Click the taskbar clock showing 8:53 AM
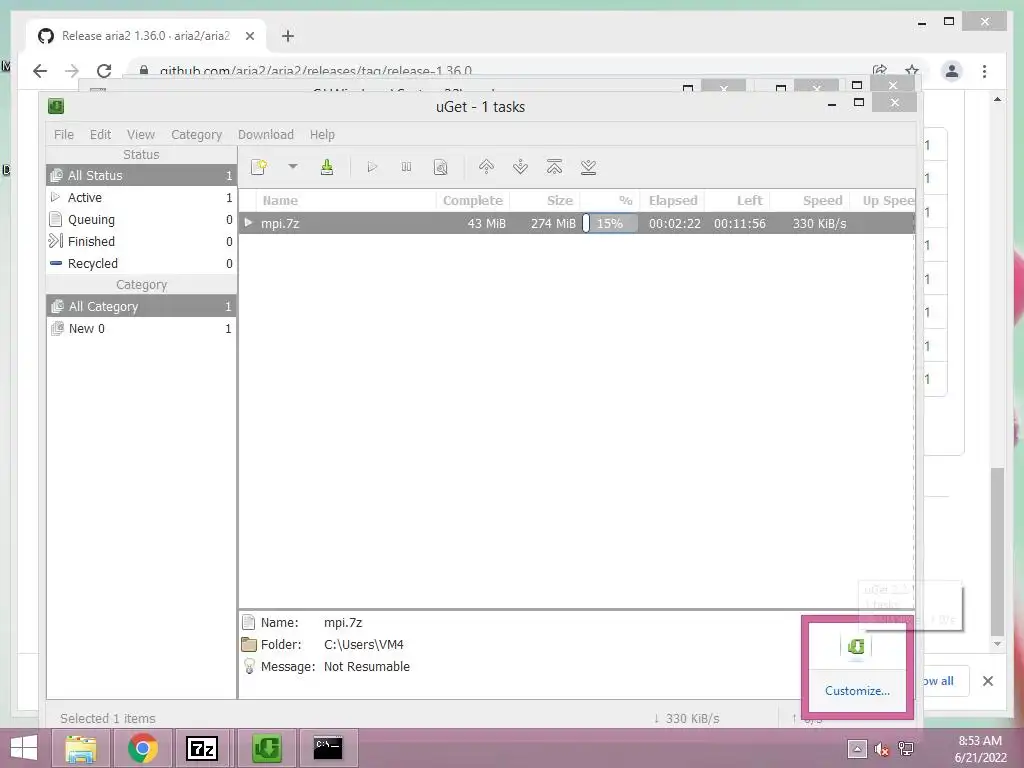 (980, 749)
